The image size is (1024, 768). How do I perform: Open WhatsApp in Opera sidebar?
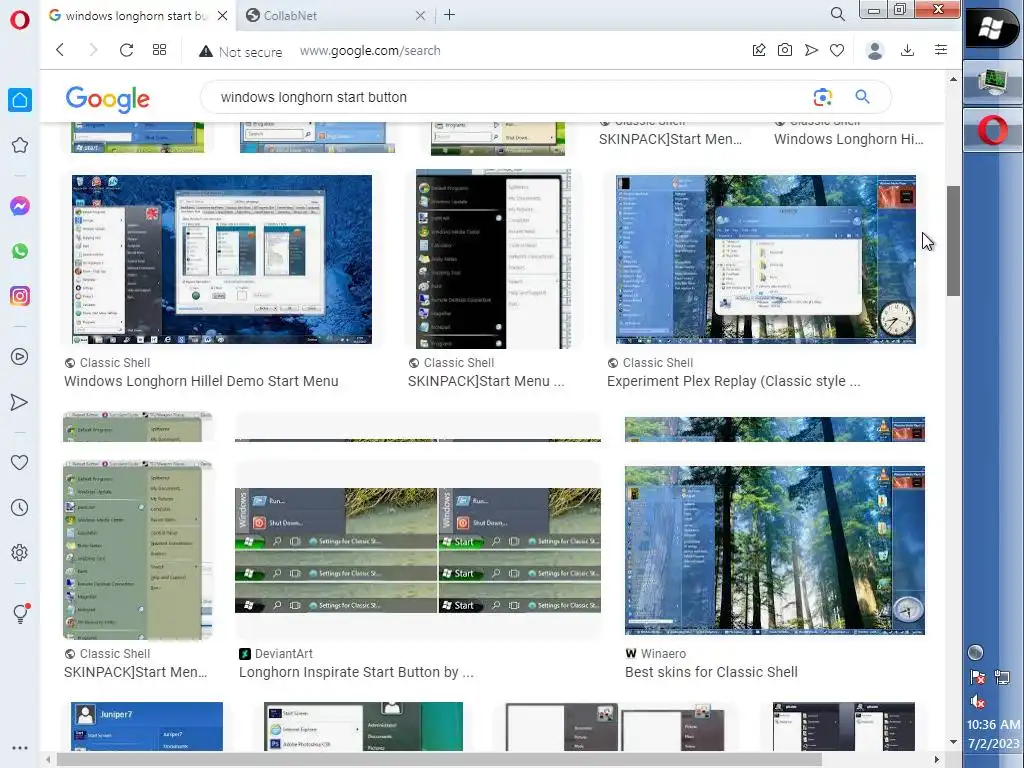click(20, 251)
